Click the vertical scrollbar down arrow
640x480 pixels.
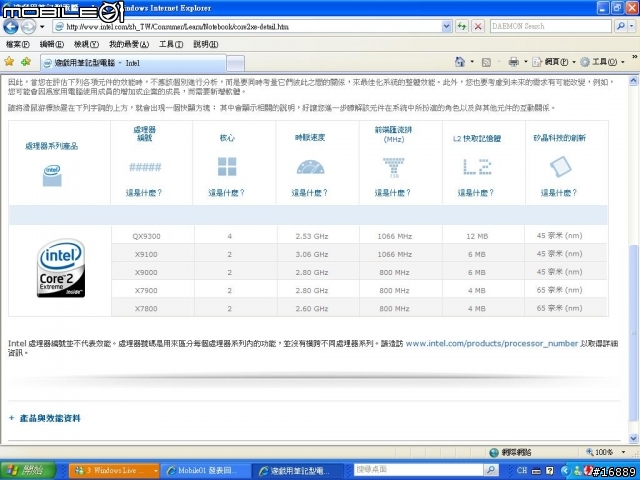pos(633,439)
